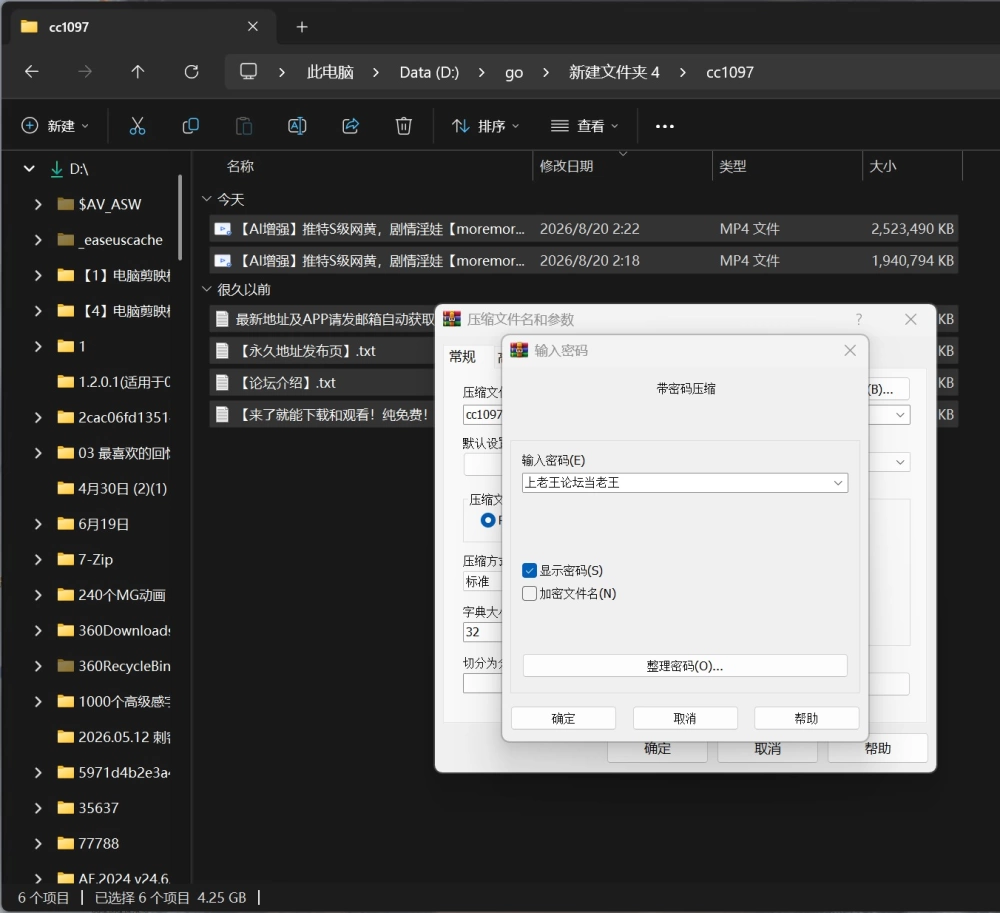Click the 【永久地址发布页】.txt file icon
The width and height of the screenshot is (1000, 913).
pos(222,351)
